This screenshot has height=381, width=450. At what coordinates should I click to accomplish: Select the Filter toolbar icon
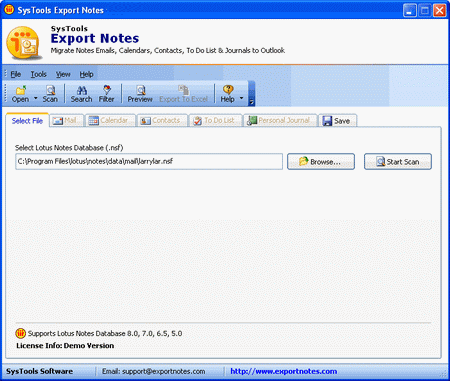[x=107, y=90]
